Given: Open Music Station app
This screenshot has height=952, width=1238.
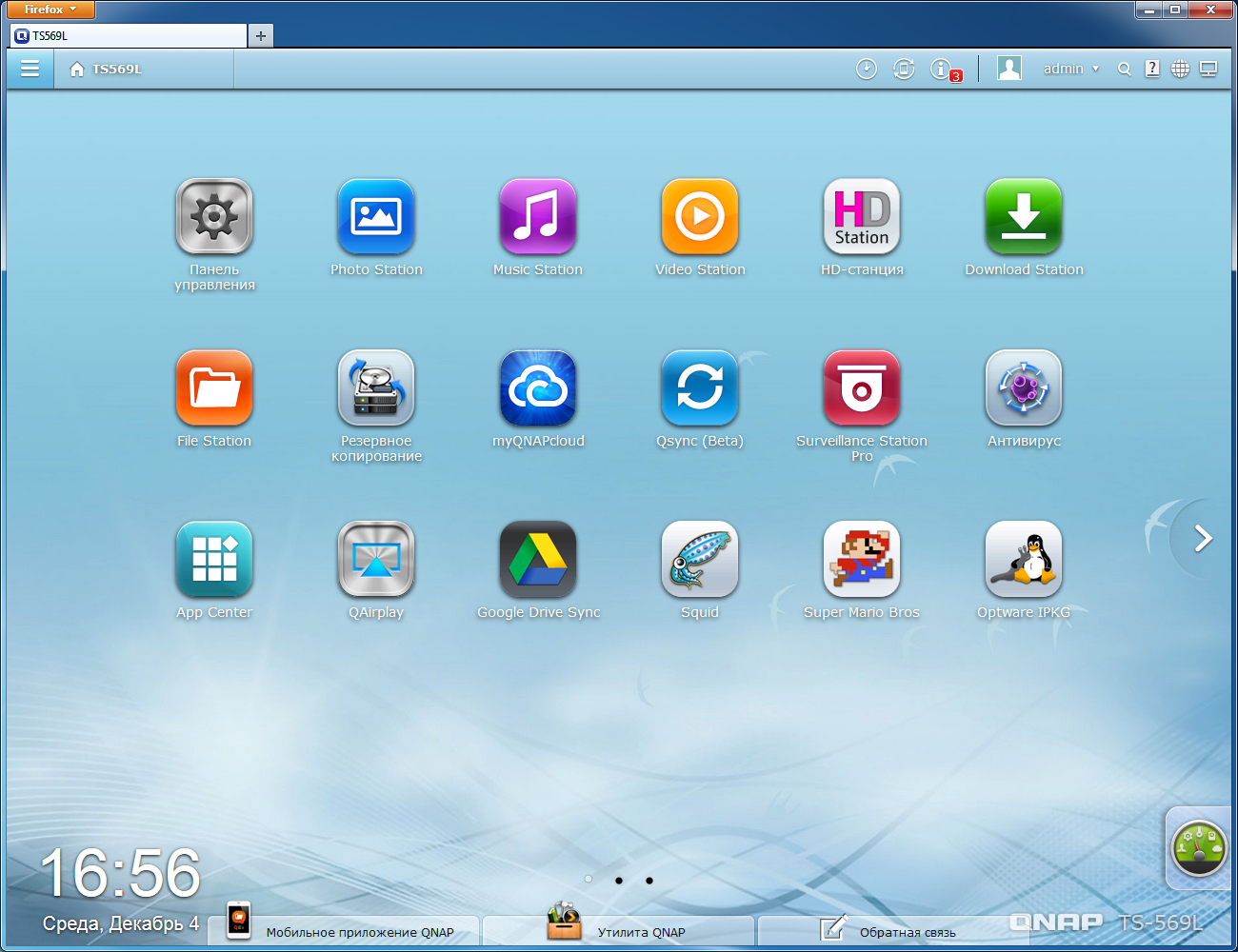Looking at the screenshot, I should (538, 217).
